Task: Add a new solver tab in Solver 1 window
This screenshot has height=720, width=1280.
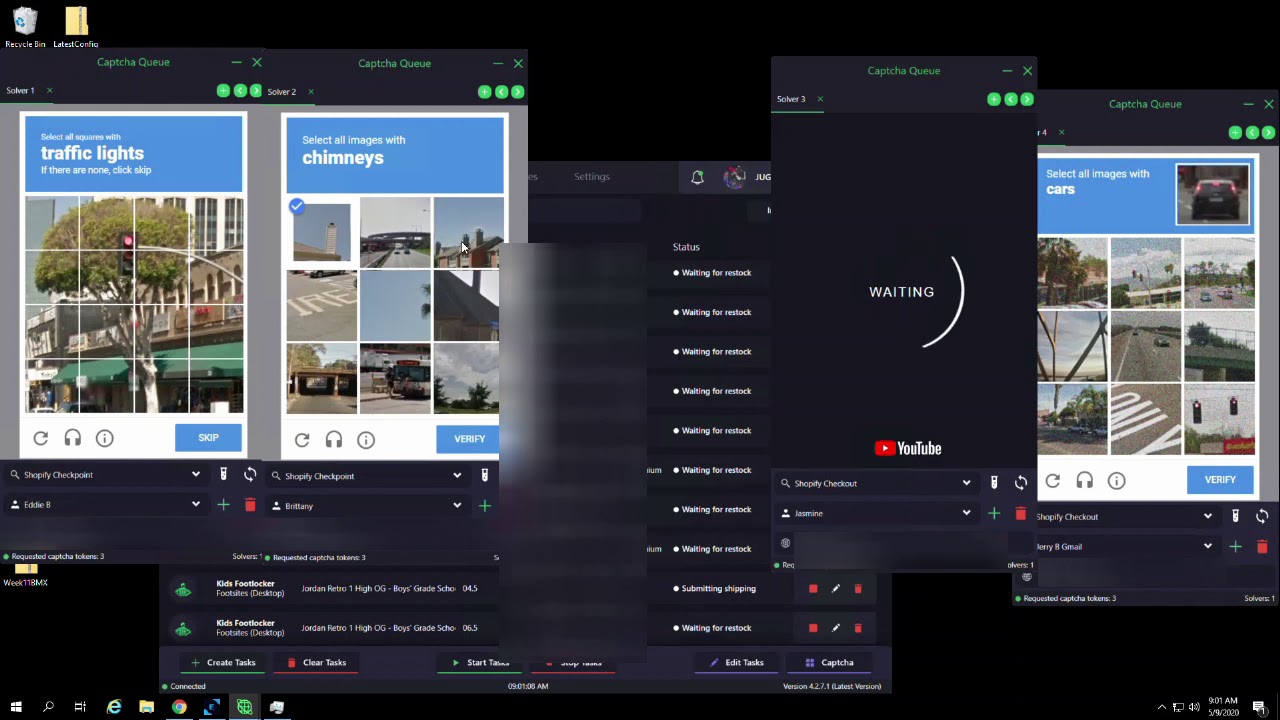Action: [223, 91]
